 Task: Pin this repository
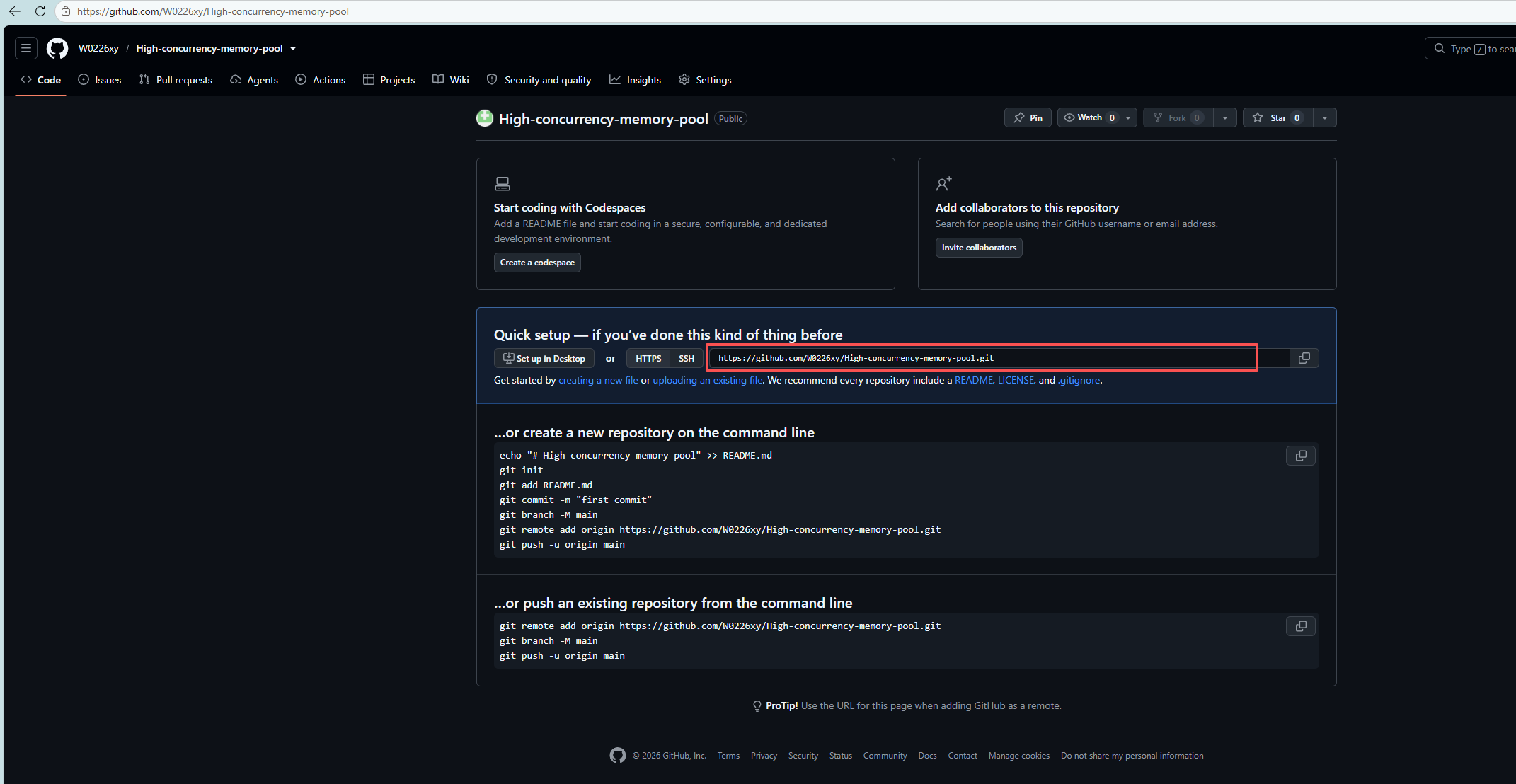click(x=1028, y=117)
